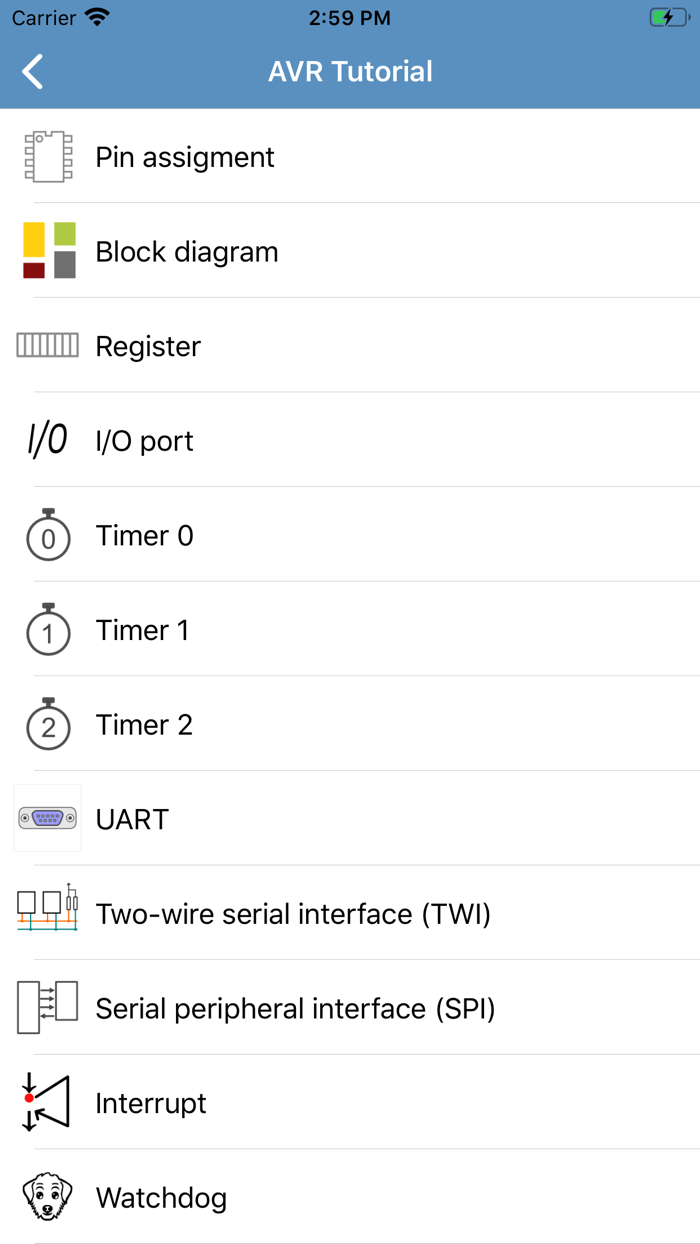Tap the SPI interface diagram icon
Screen dimensions: 700x1244
click(x=48, y=1007)
